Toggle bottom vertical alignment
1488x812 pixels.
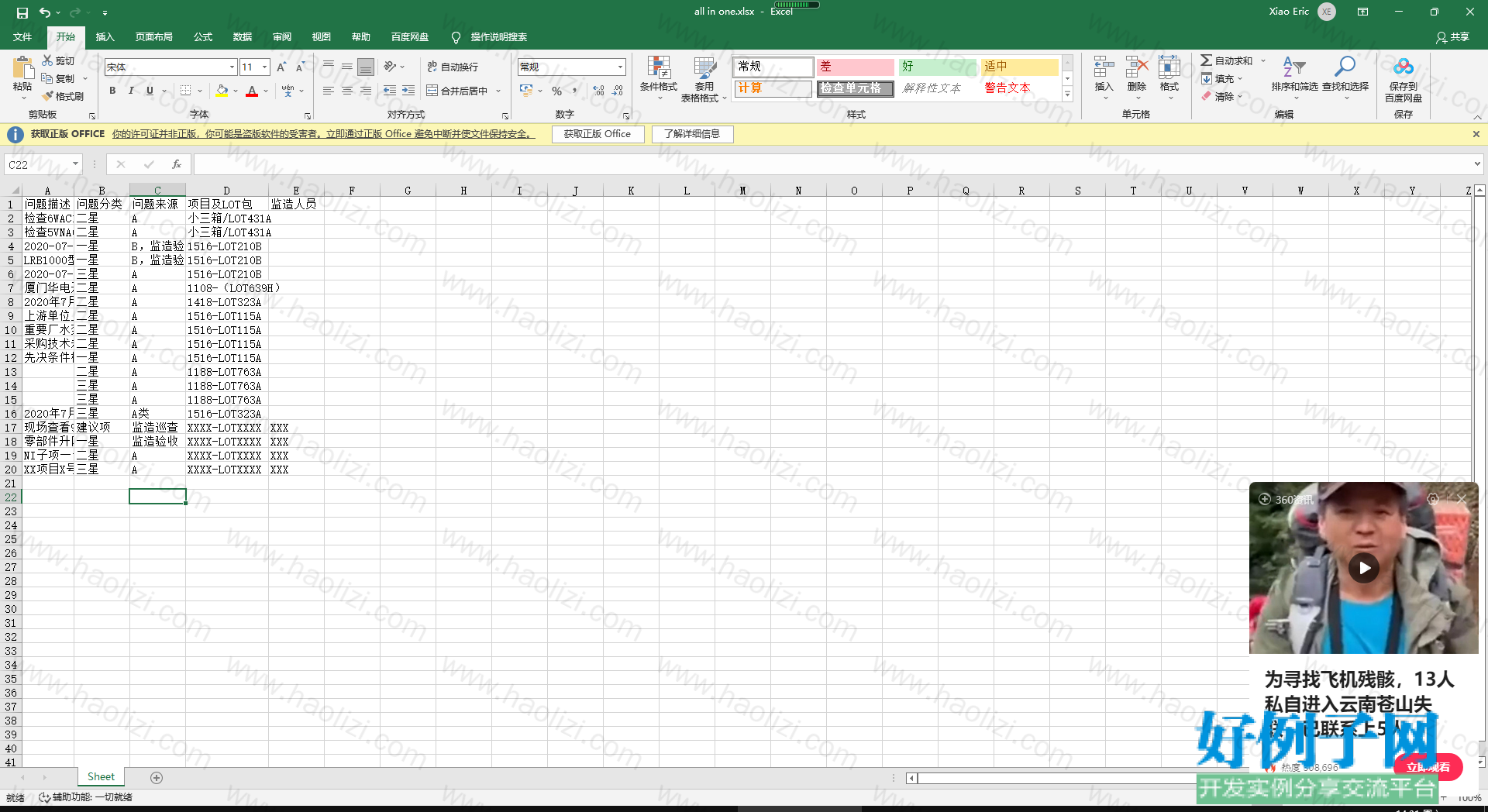(x=366, y=67)
